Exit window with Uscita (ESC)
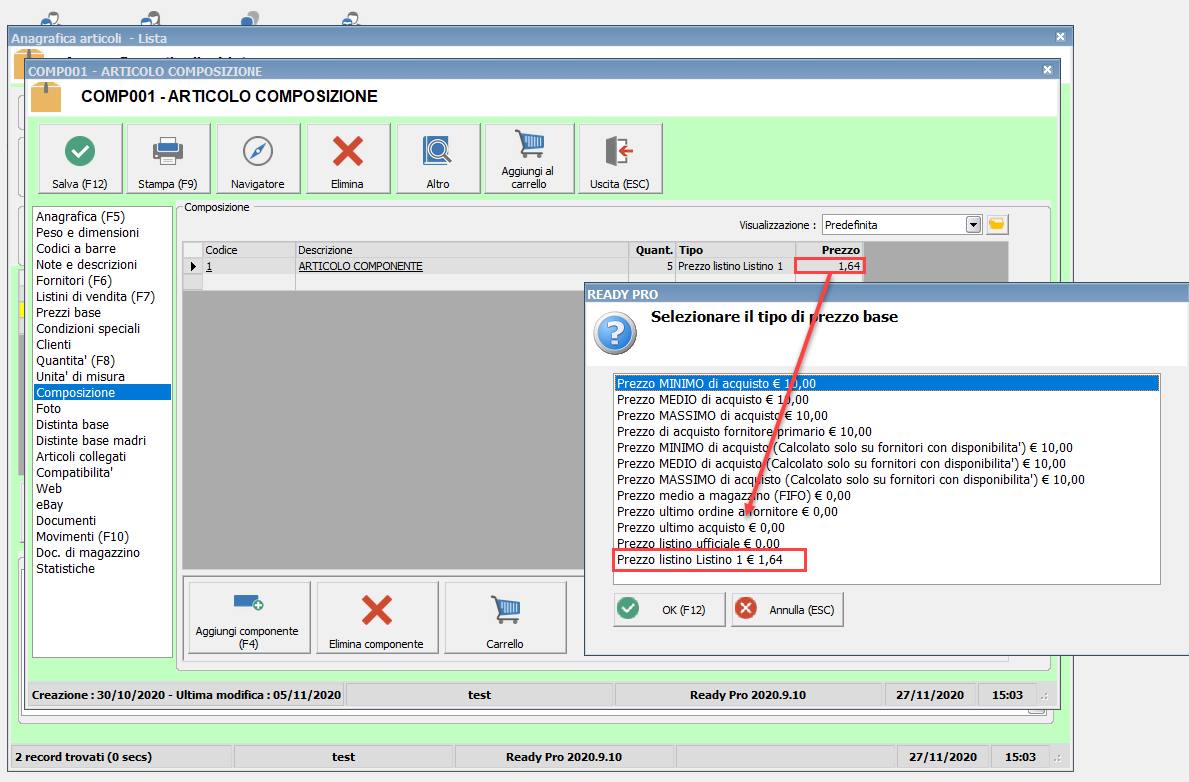Image resolution: width=1189 pixels, height=782 pixels. click(620, 159)
